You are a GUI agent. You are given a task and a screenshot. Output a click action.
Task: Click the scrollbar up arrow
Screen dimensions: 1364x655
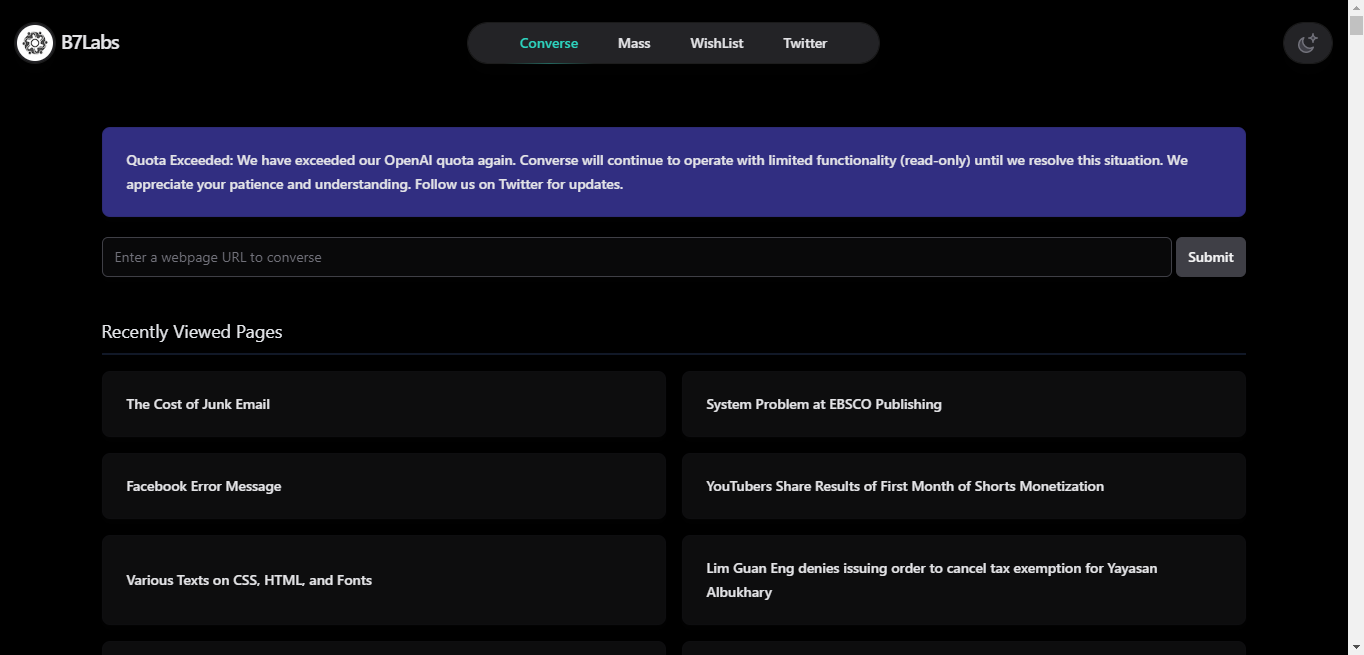1356,8
